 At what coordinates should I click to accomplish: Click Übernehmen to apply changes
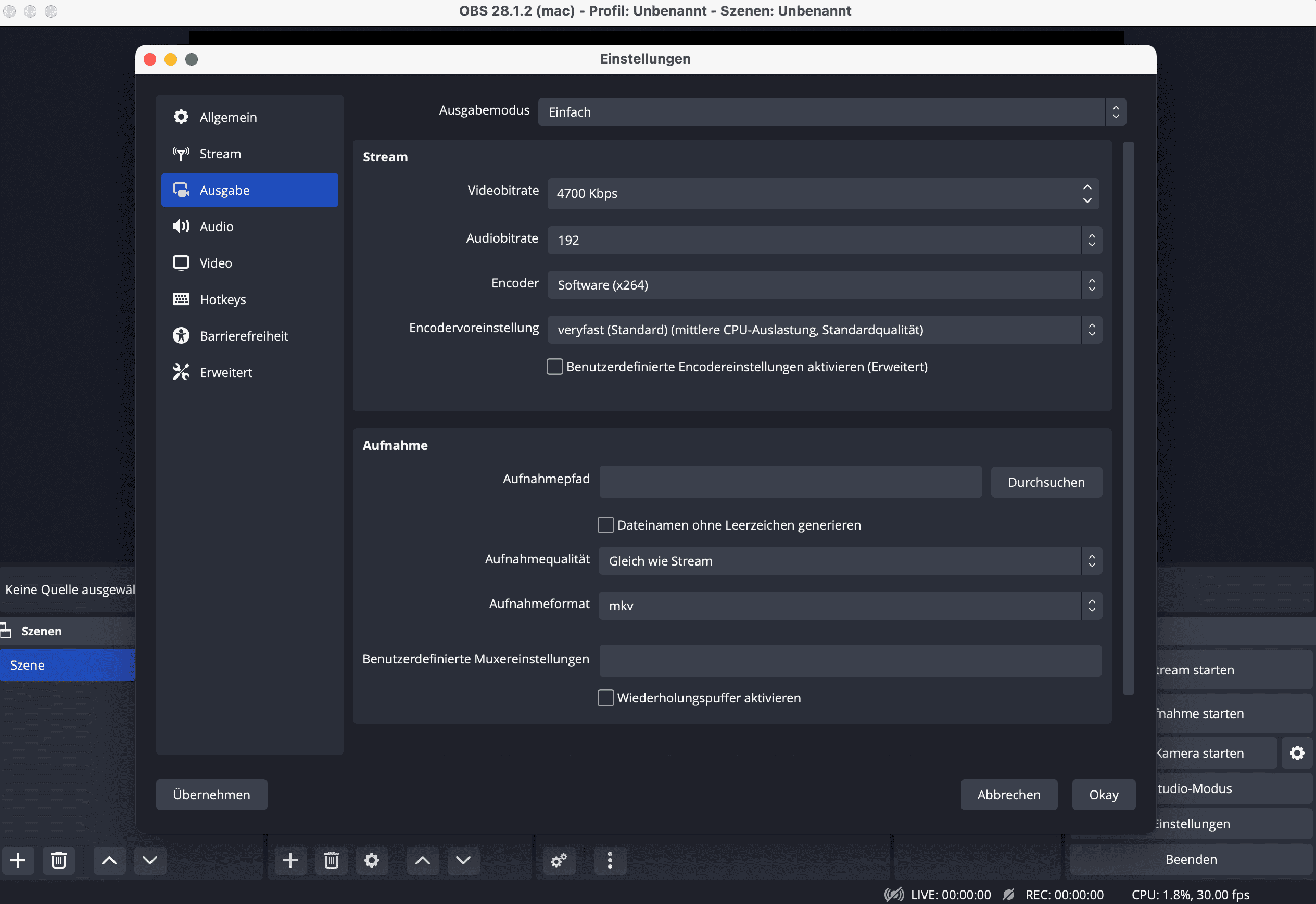pos(210,794)
